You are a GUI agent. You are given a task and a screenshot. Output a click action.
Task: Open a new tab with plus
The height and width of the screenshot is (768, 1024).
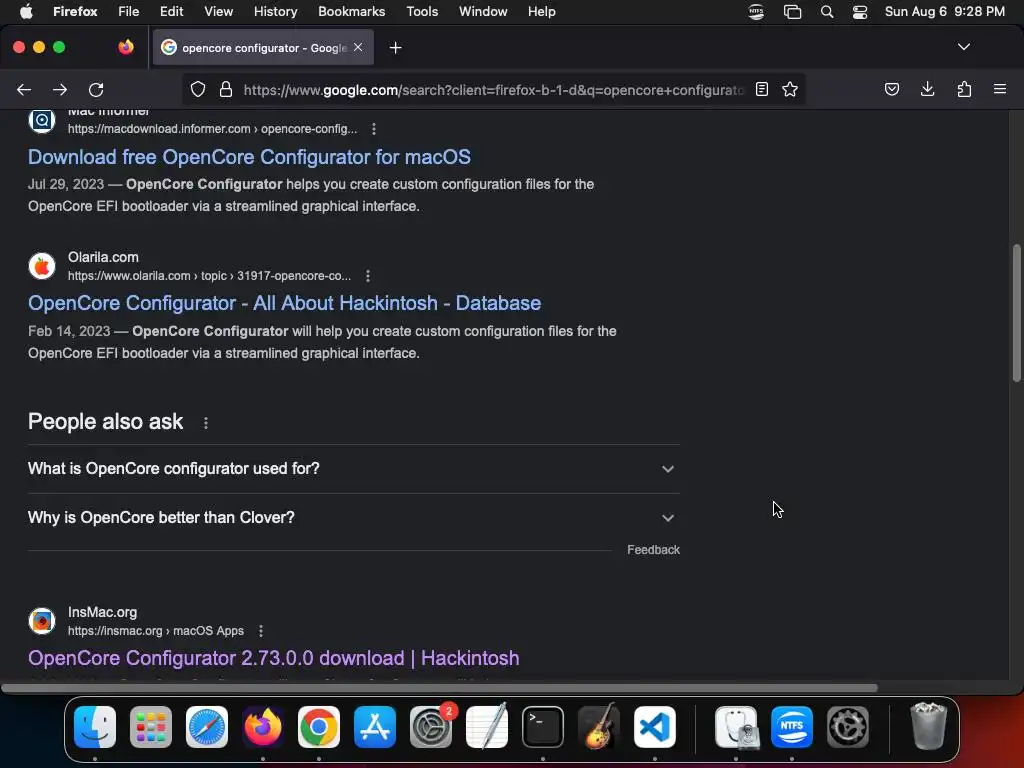395,48
